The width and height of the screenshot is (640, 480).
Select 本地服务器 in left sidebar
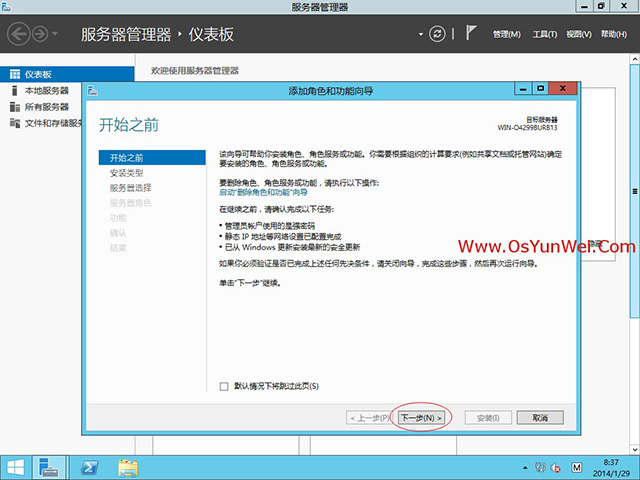(46, 91)
